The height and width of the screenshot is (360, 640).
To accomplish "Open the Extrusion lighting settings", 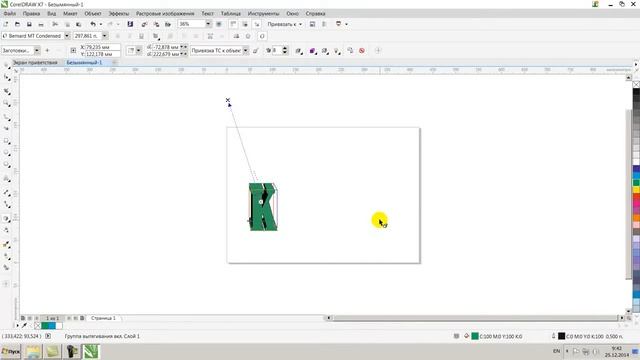I will (337, 51).
